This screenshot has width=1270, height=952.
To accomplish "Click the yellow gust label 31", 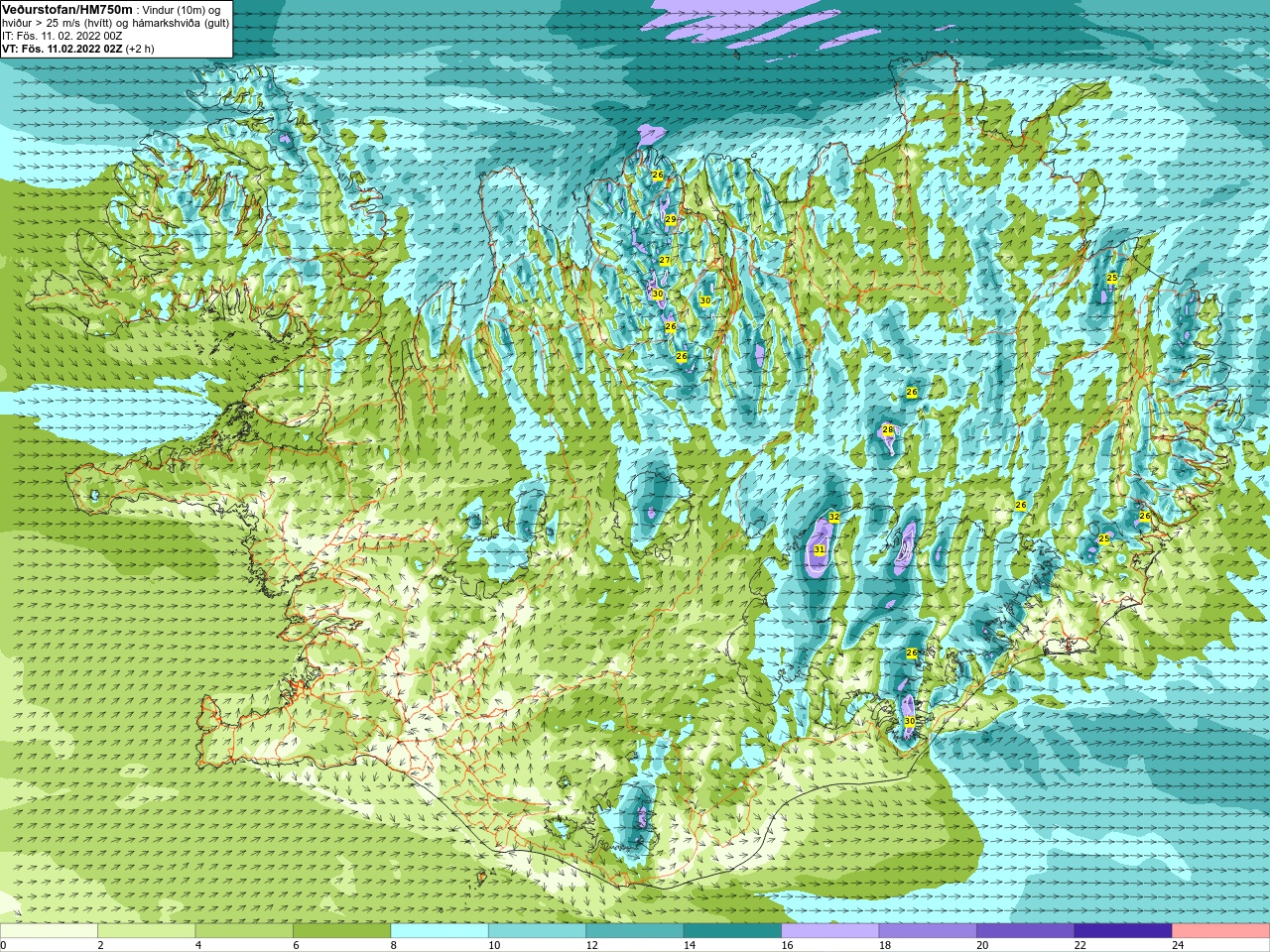I will coord(820,549).
